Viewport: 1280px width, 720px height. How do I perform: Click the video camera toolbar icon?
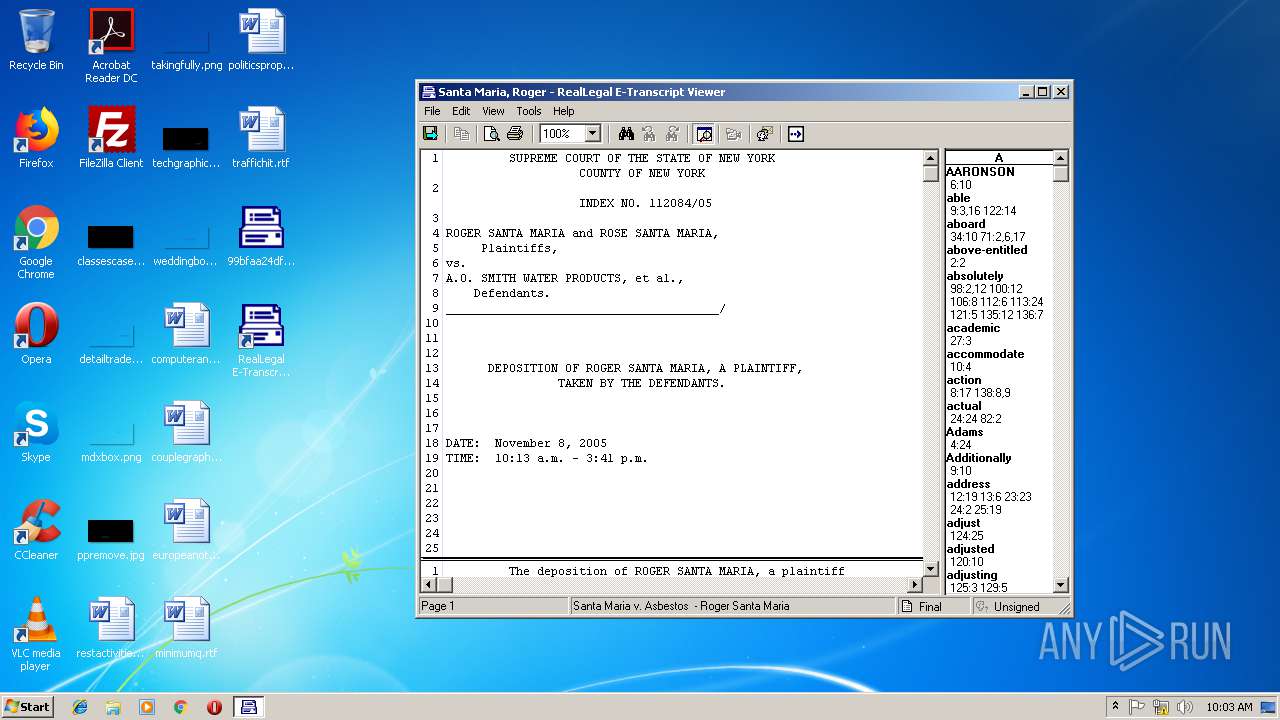pyautogui.click(x=733, y=134)
